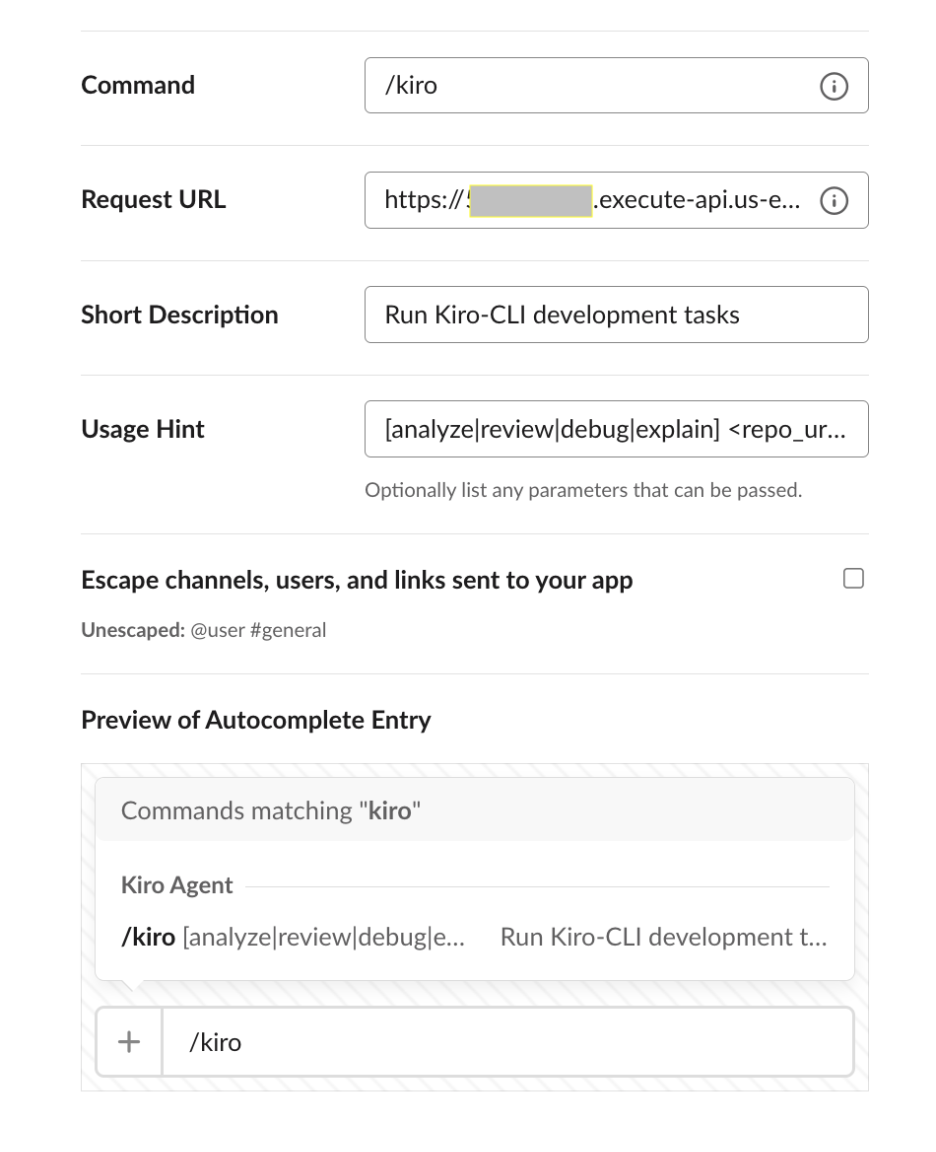This screenshot has height=1152, width=936.
Task: Focus the Command input containing /kiro
Action: click(616, 85)
